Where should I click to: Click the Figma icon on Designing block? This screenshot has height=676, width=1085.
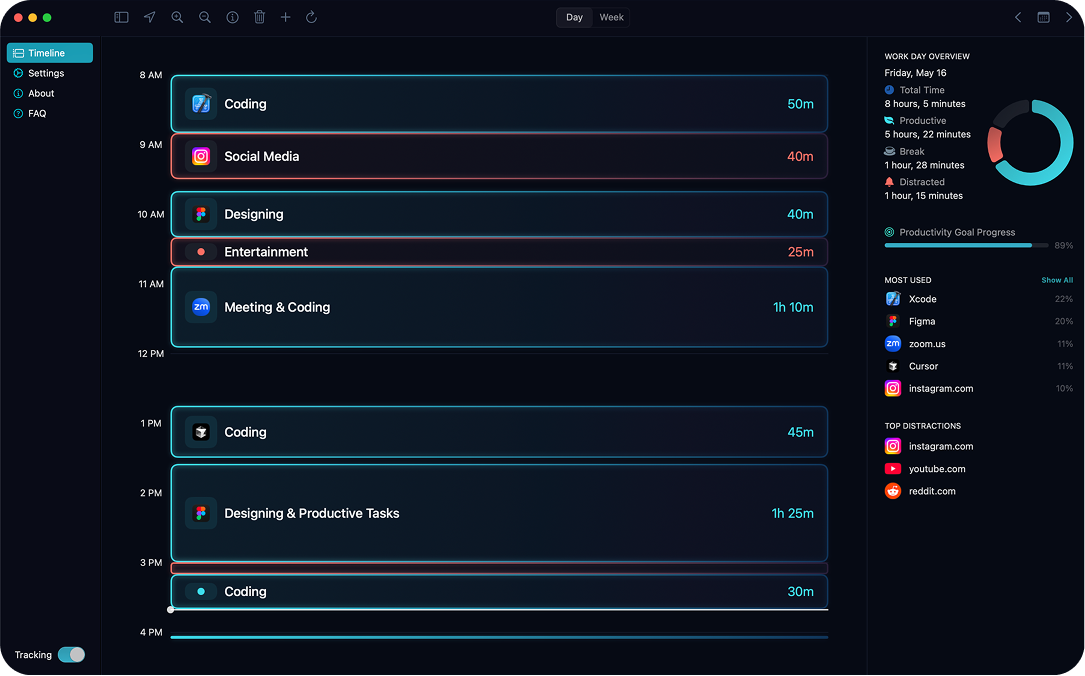coord(200,214)
